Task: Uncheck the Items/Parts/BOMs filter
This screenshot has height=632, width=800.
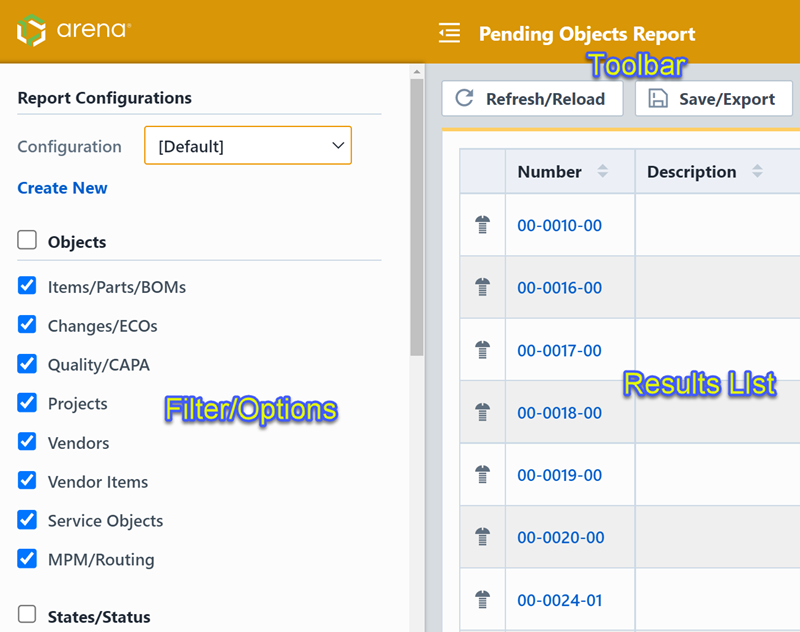Action: coord(27,286)
